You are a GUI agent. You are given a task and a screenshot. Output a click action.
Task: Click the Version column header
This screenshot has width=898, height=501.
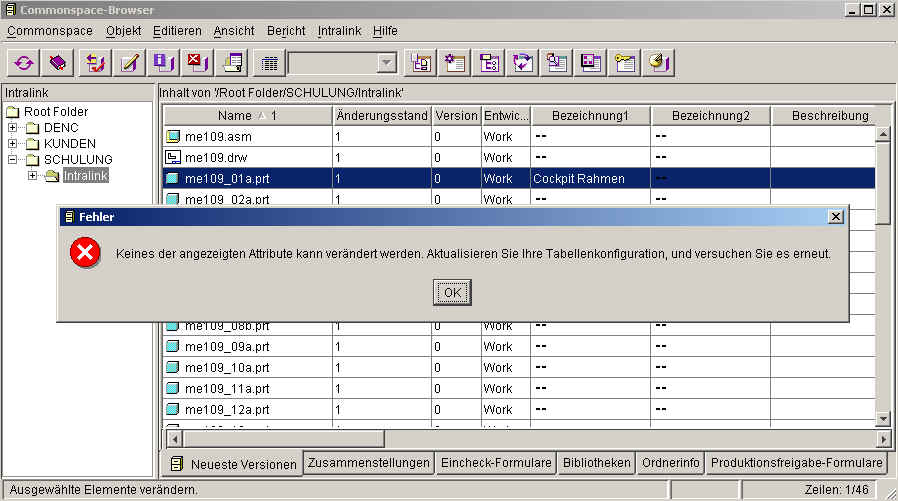(x=456, y=116)
